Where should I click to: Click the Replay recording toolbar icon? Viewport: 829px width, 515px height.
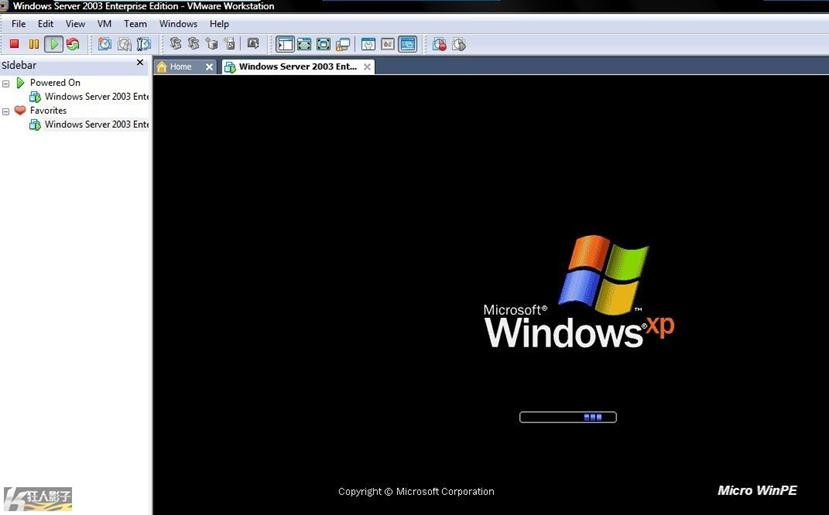(459, 44)
